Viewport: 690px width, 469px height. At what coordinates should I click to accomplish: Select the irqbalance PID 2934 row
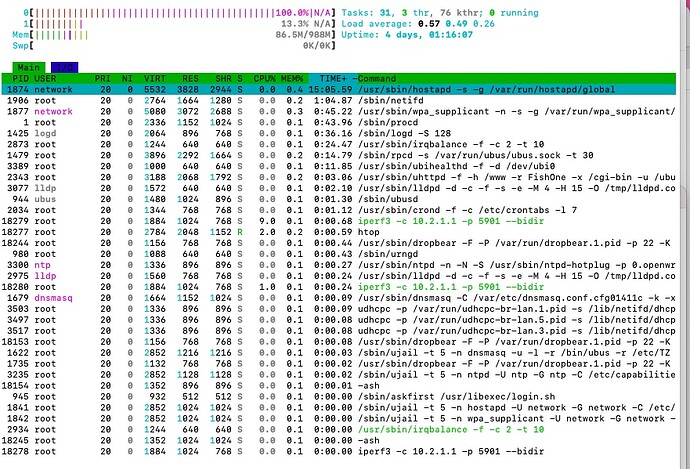(338, 430)
